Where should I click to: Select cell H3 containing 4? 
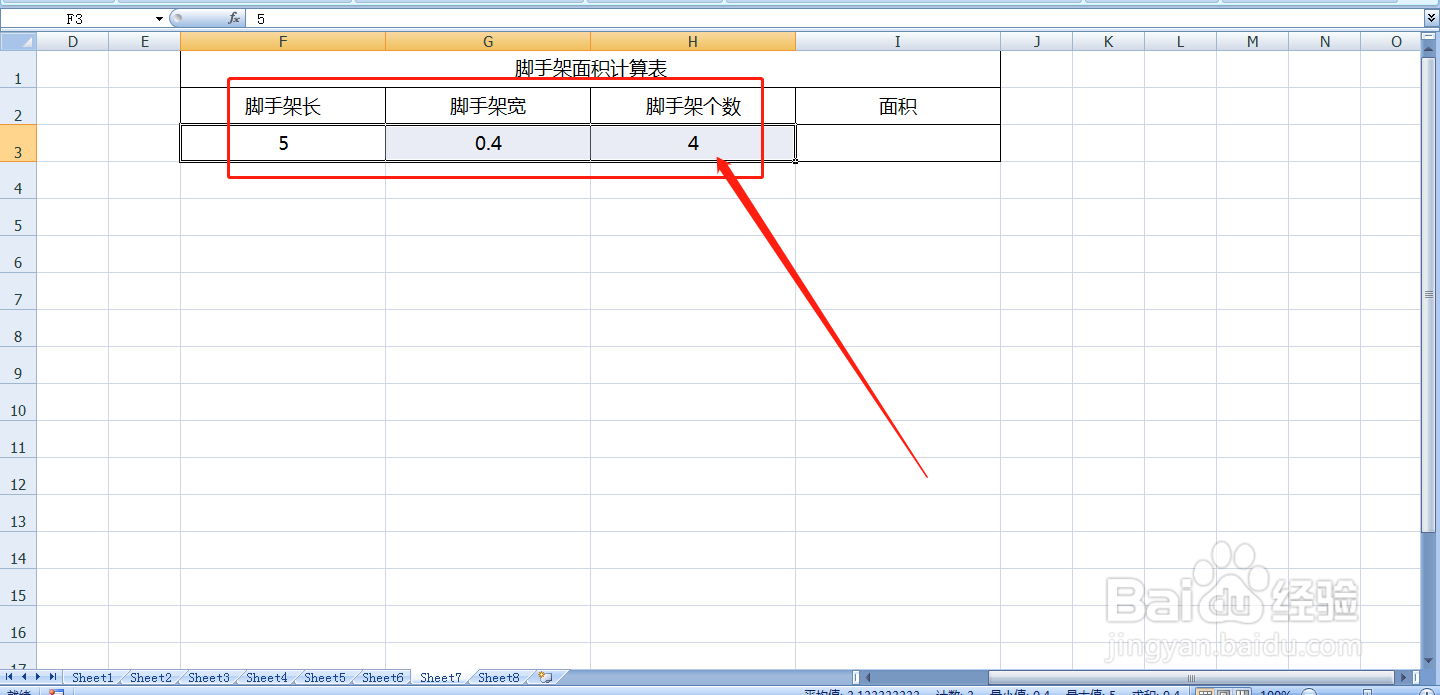point(693,143)
